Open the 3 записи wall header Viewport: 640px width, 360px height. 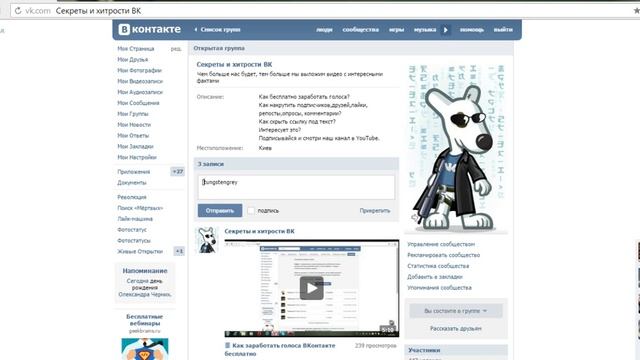(x=296, y=164)
